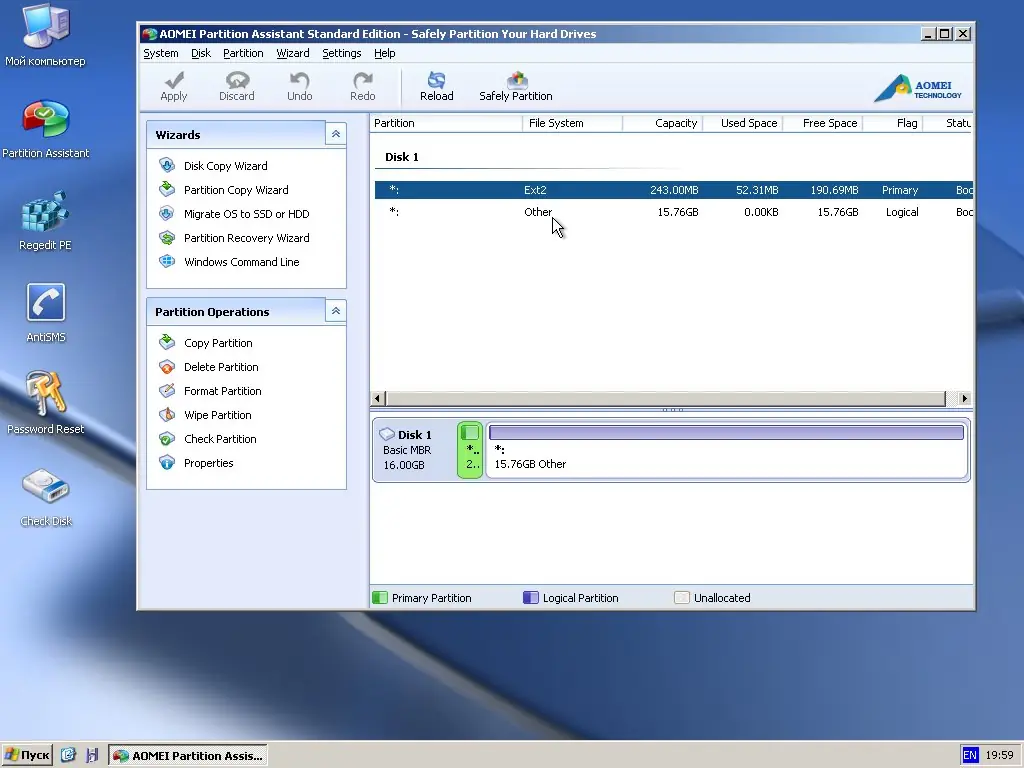Click the EN language indicator in tray
Screen dimensions: 1024x768
pos(969,755)
